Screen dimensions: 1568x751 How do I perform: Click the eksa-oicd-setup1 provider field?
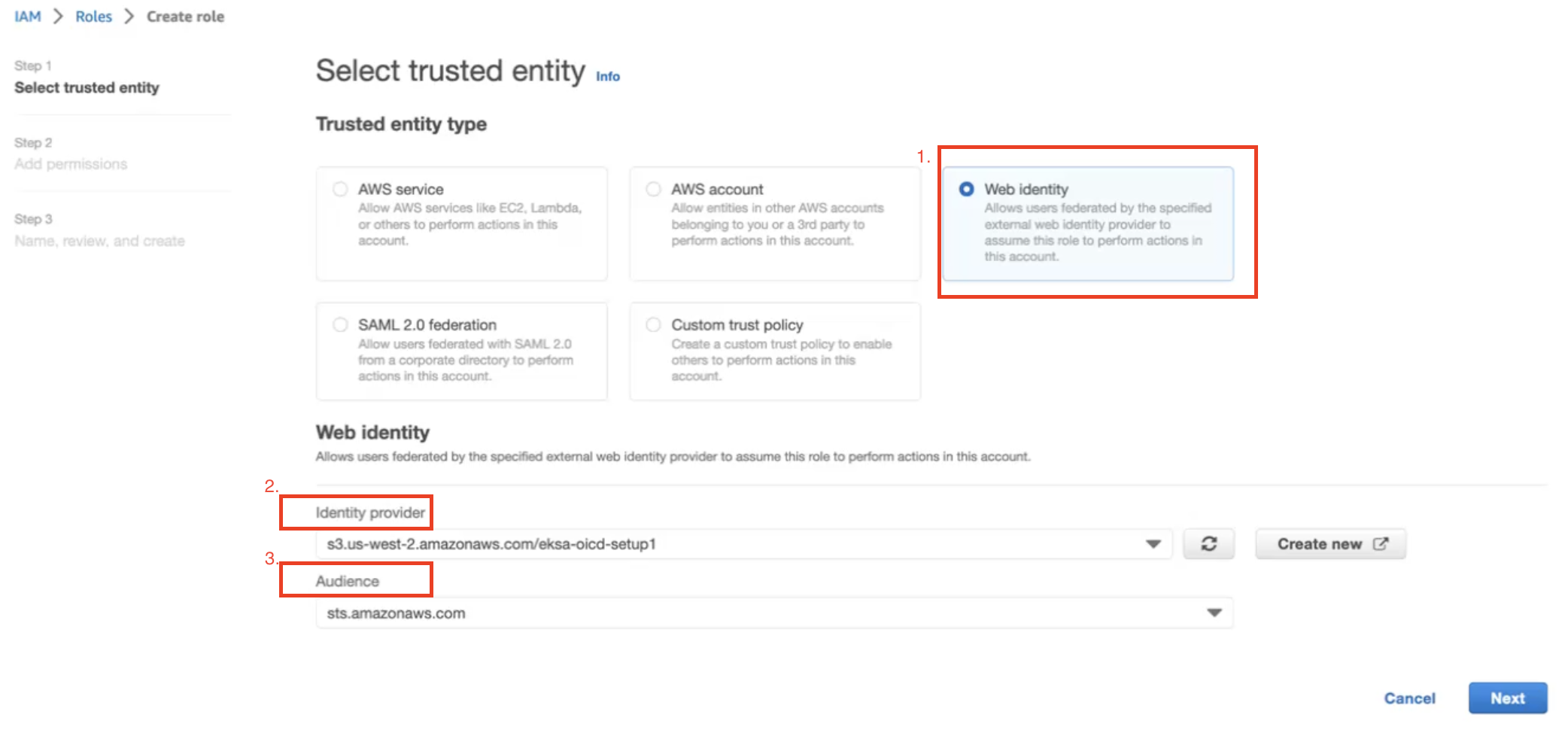click(677, 543)
